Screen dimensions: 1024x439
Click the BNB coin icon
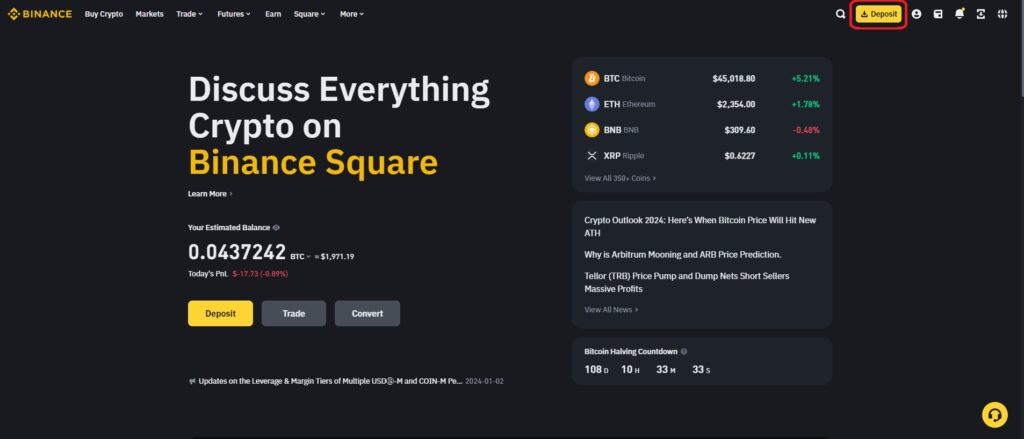[x=592, y=130]
